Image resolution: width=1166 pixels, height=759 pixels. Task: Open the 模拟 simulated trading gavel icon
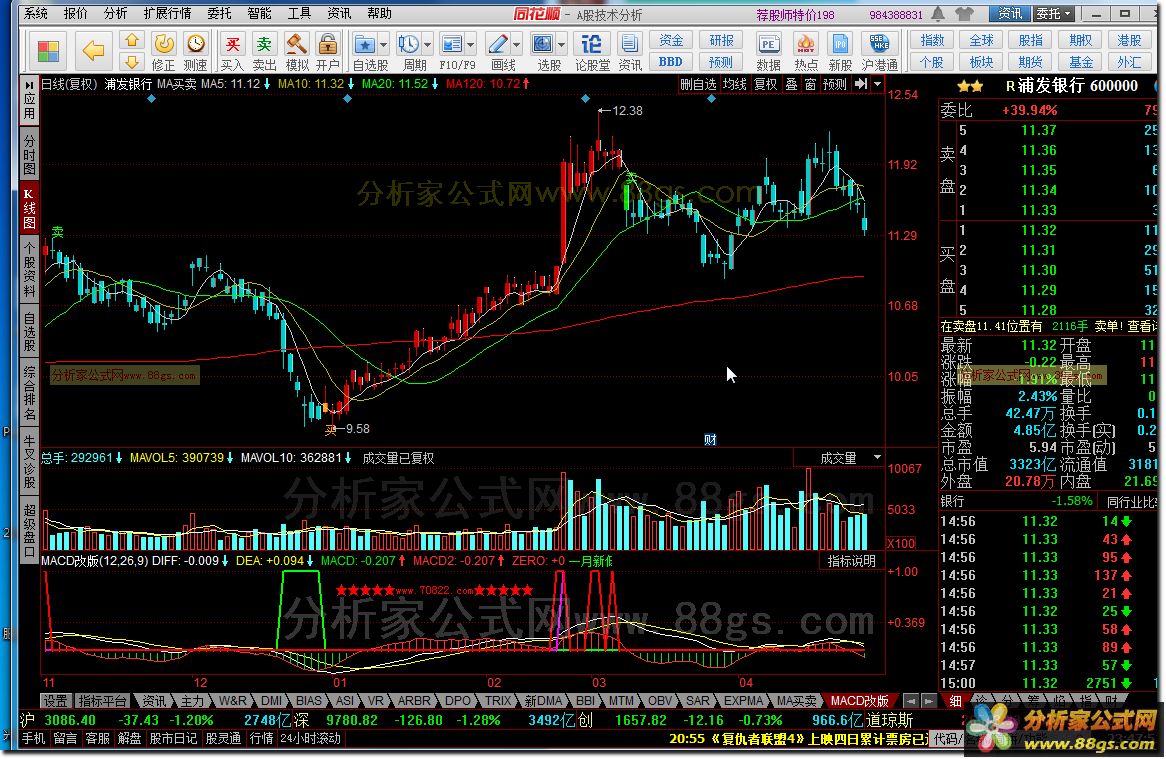pyautogui.click(x=297, y=51)
